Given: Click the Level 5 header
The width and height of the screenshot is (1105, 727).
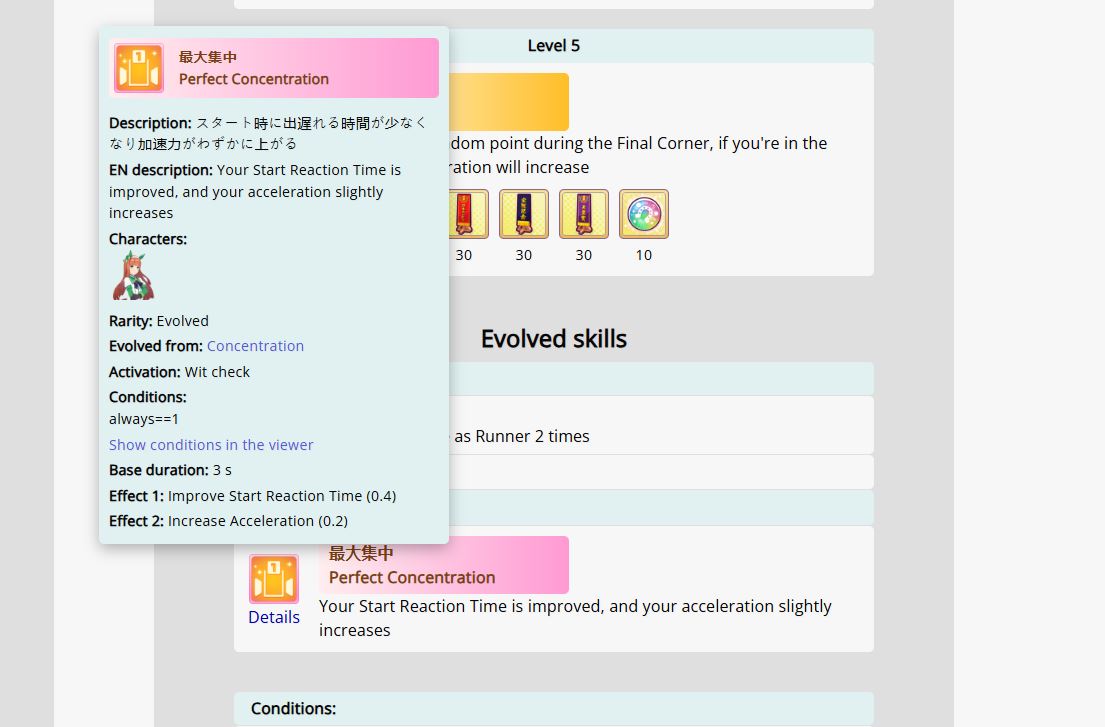Looking at the screenshot, I should point(554,46).
